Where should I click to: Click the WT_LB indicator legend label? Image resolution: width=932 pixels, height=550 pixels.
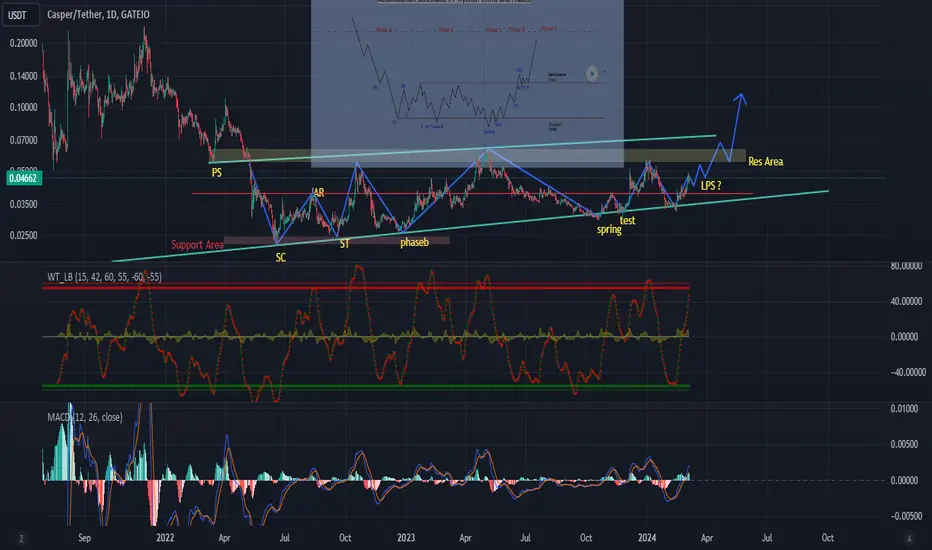pyautogui.click(x=104, y=277)
